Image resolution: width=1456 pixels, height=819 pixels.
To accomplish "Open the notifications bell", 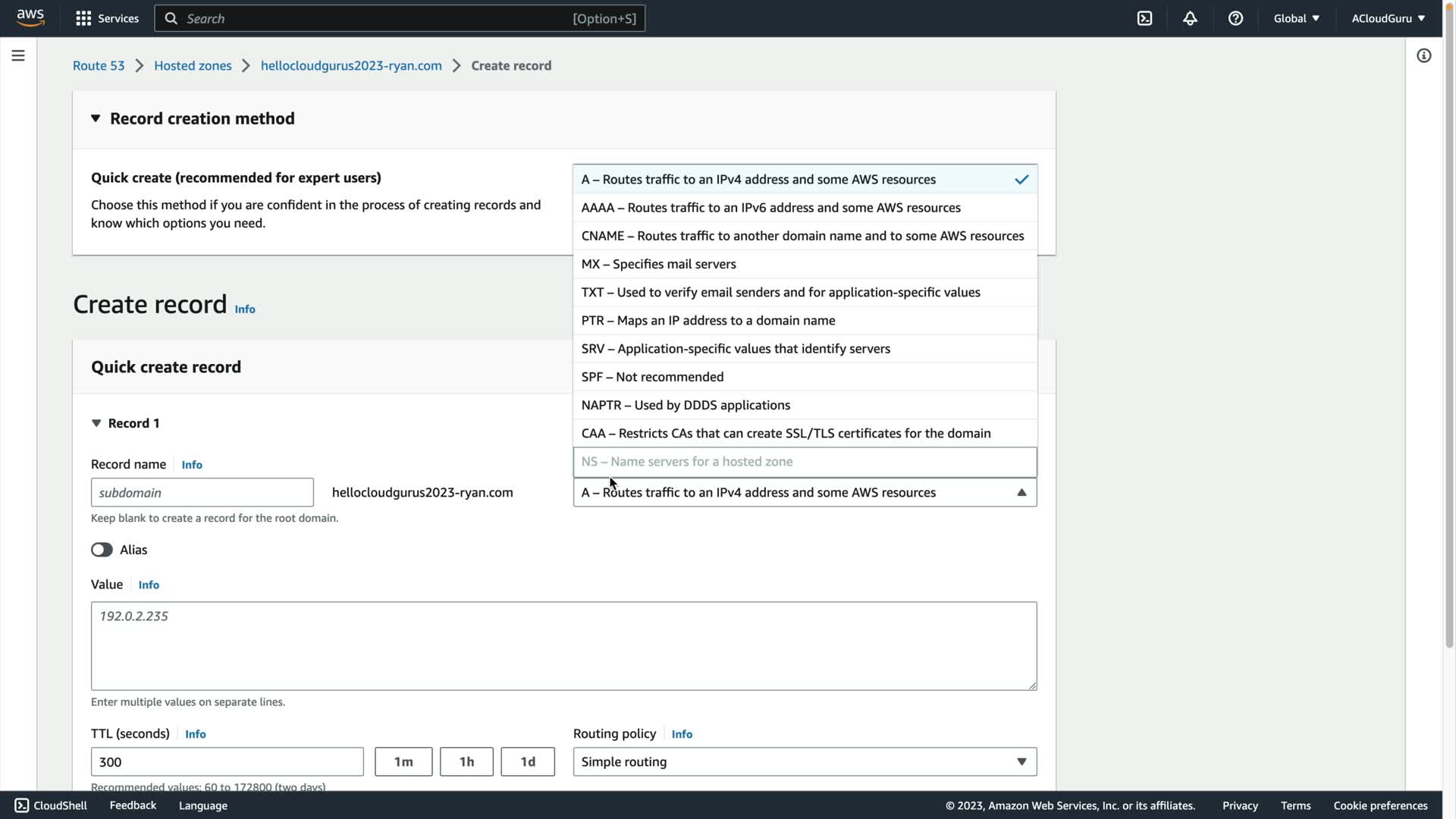I will click(x=1190, y=18).
